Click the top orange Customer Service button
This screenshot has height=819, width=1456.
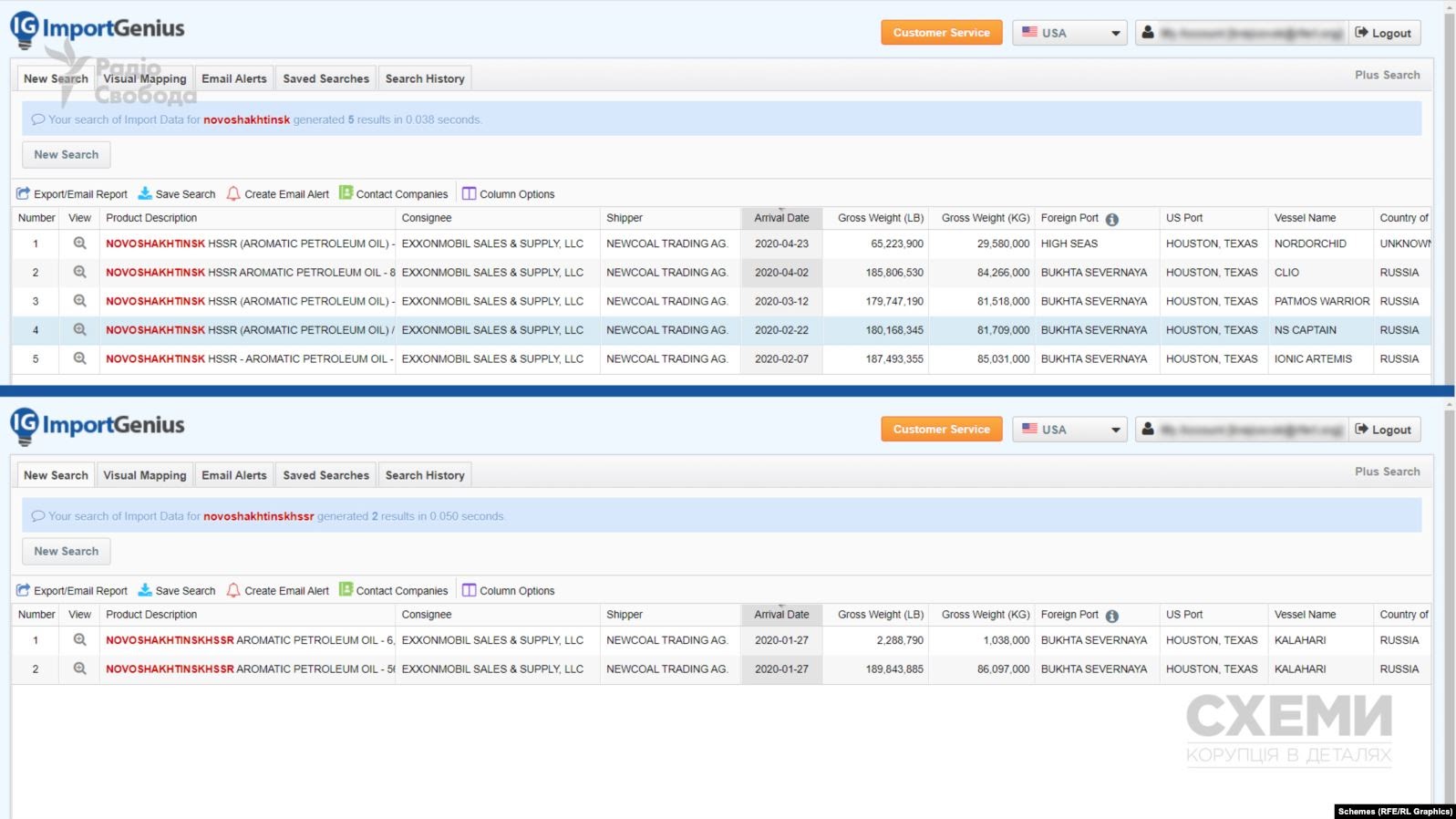click(941, 33)
